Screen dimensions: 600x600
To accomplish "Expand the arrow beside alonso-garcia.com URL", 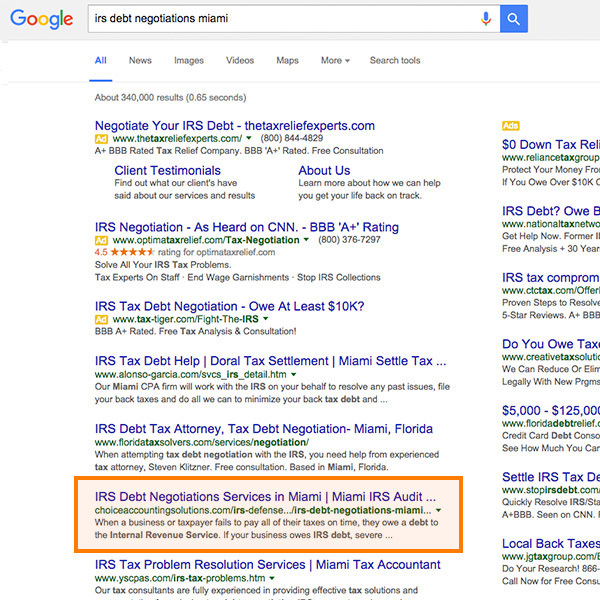I will (293, 374).
